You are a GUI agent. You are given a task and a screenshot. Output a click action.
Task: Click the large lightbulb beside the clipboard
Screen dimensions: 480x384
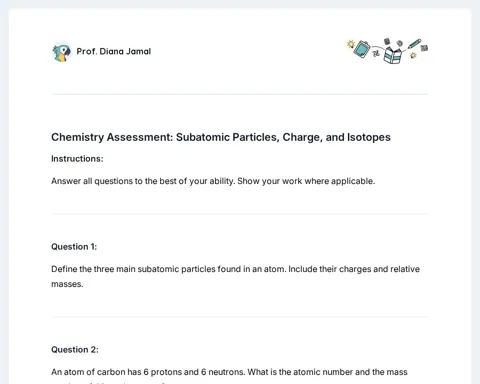(x=350, y=44)
